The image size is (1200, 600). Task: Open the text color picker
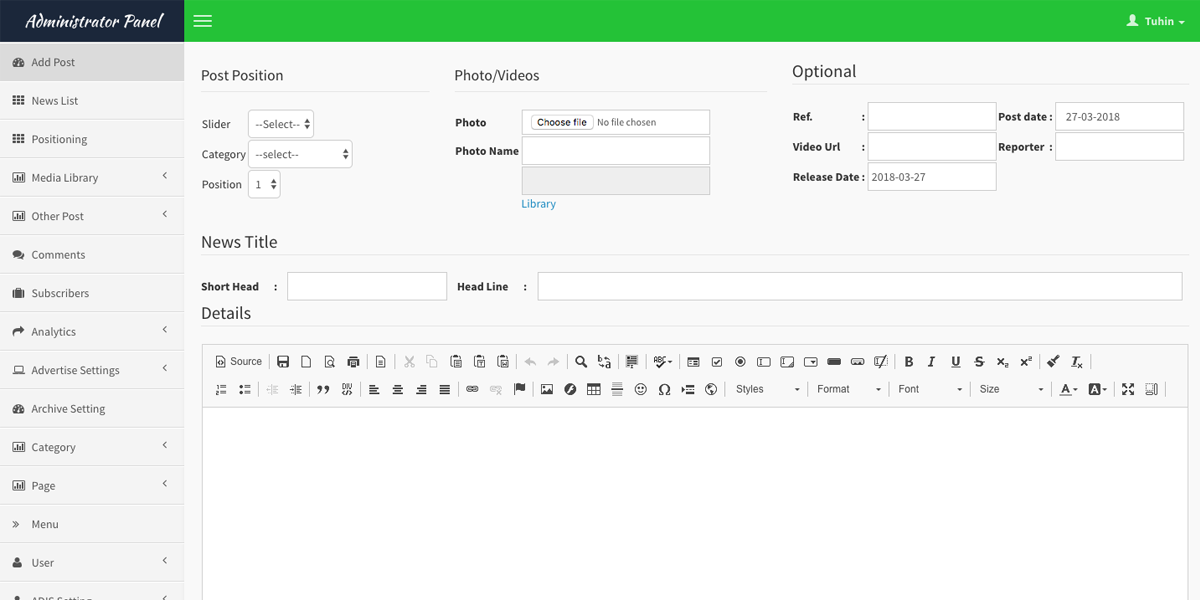(1068, 390)
